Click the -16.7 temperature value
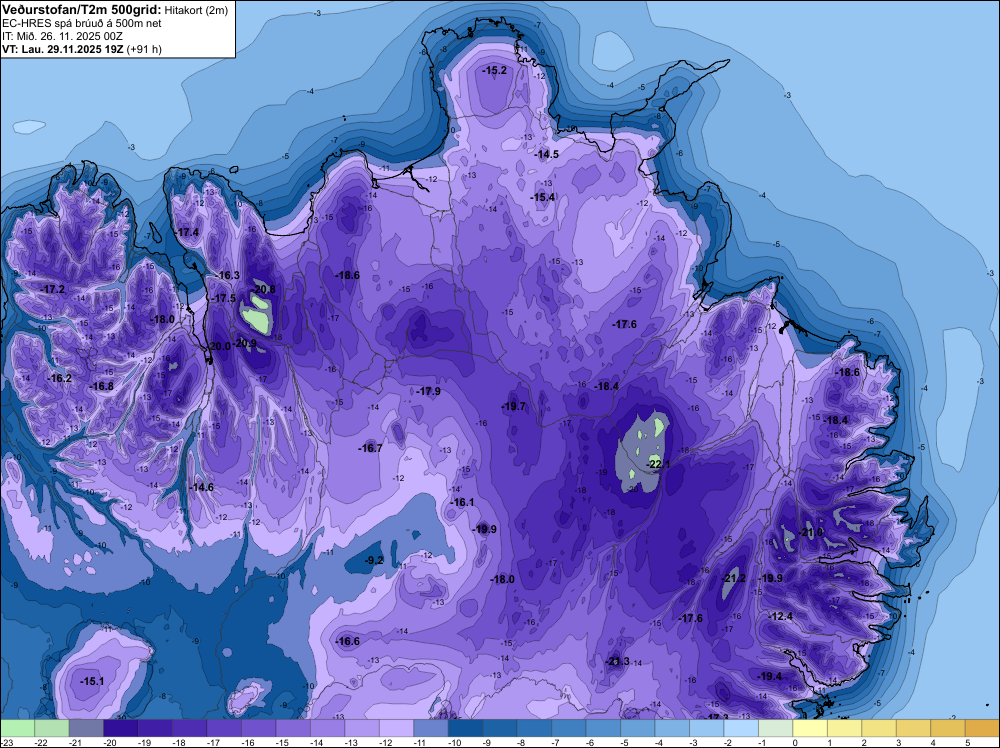1000x748 pixels. point(371,448)
